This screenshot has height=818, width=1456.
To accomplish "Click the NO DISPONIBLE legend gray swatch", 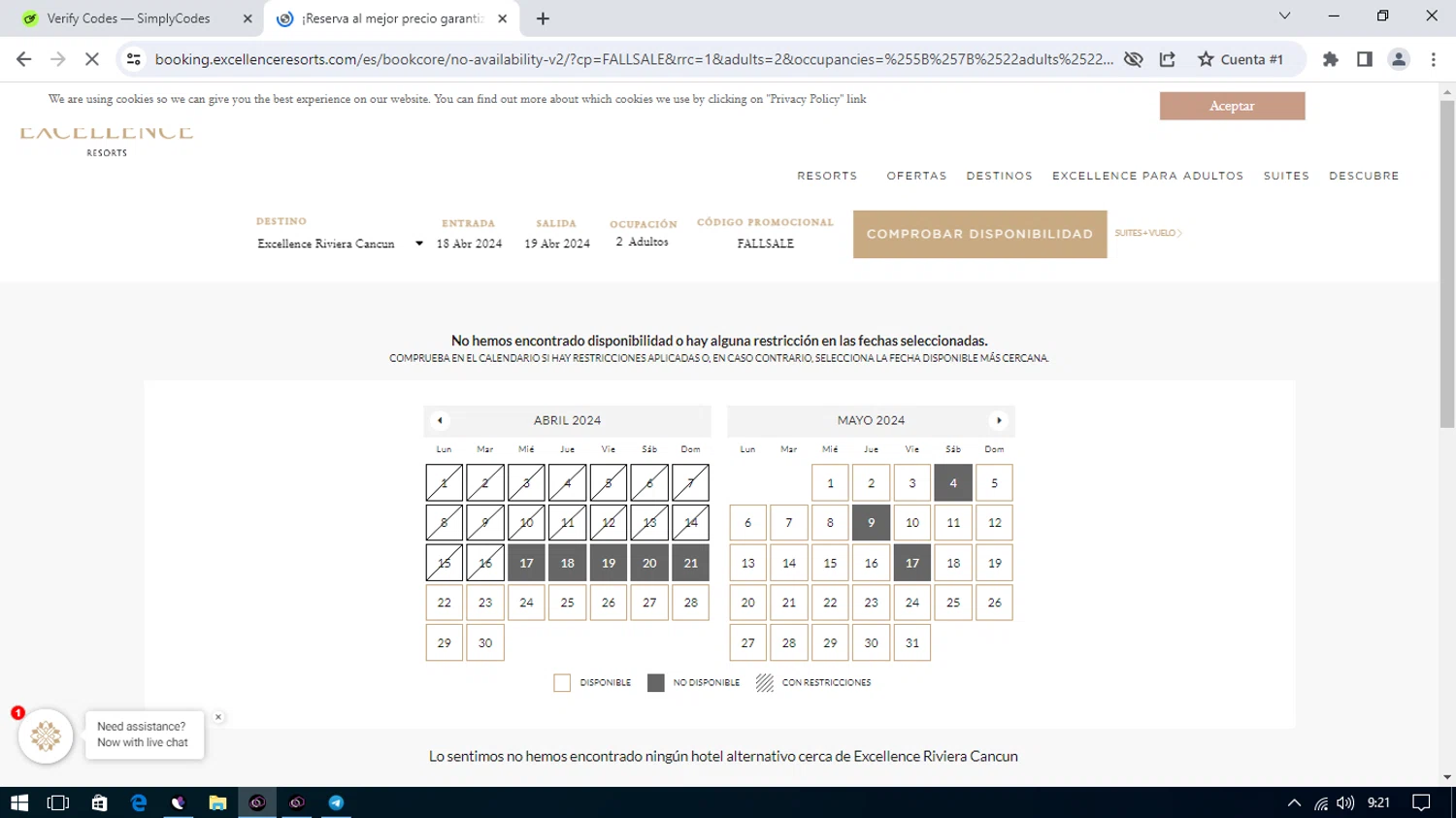I will click(x=656, y=683).
